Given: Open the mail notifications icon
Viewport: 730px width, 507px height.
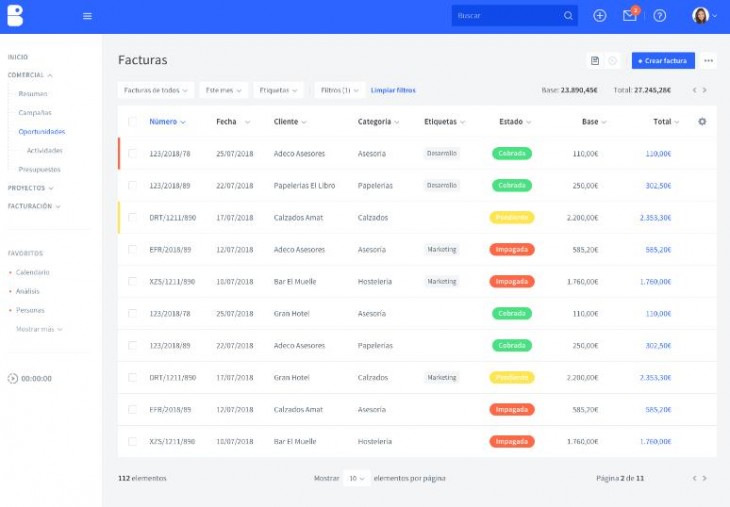Looking at the screenshot, I should (x=630, y=16).
